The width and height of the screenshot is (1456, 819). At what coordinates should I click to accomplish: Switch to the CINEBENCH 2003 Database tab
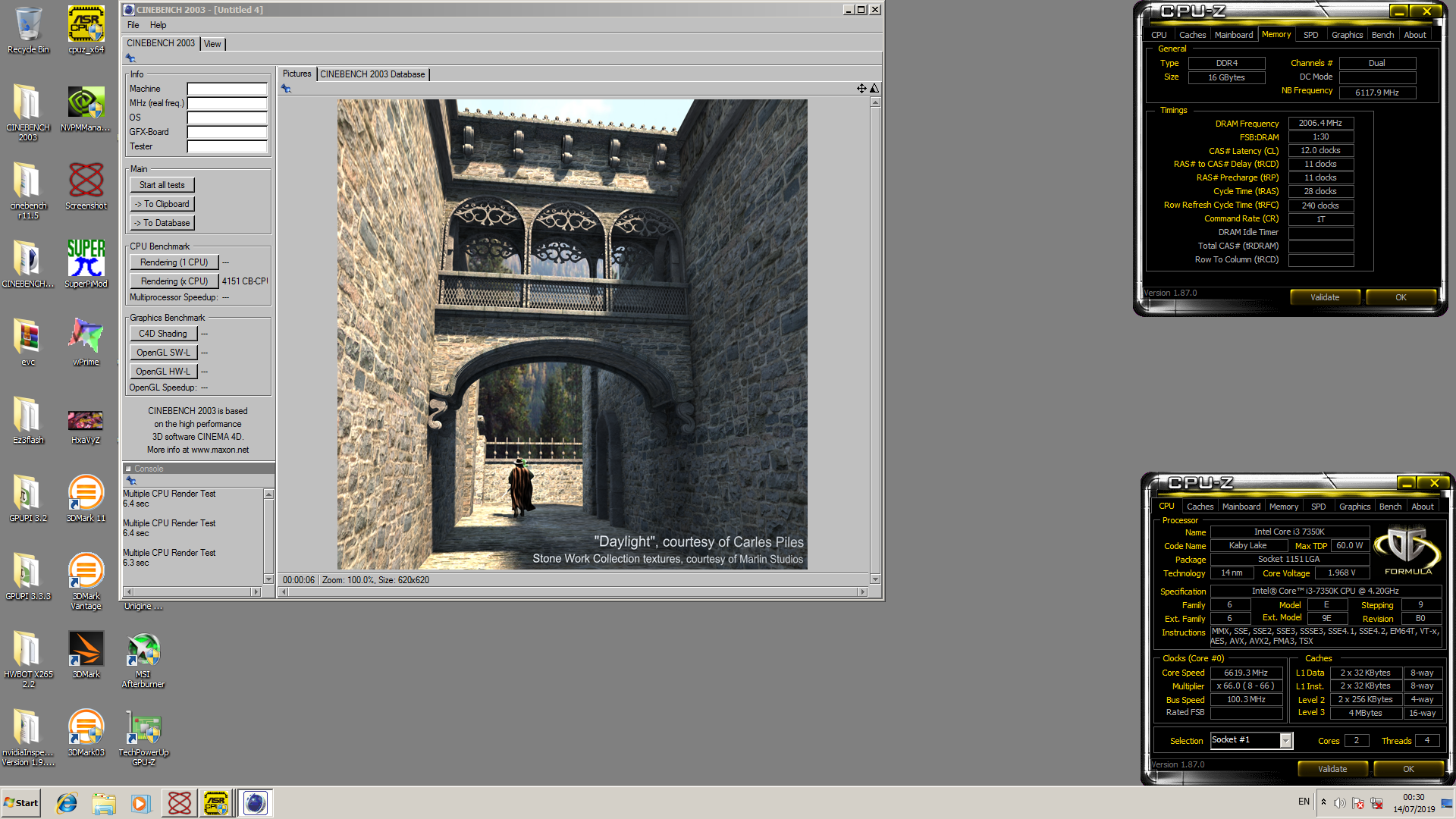372,74
